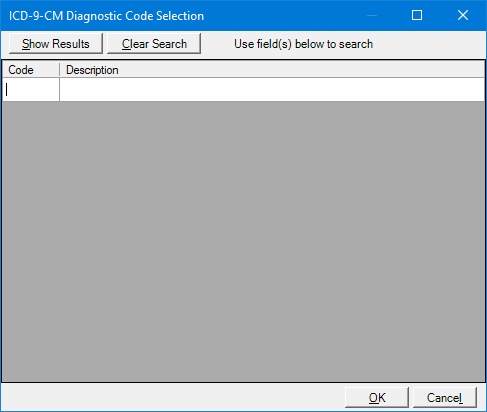
Task: Select the Code column header
Action: 31,70
